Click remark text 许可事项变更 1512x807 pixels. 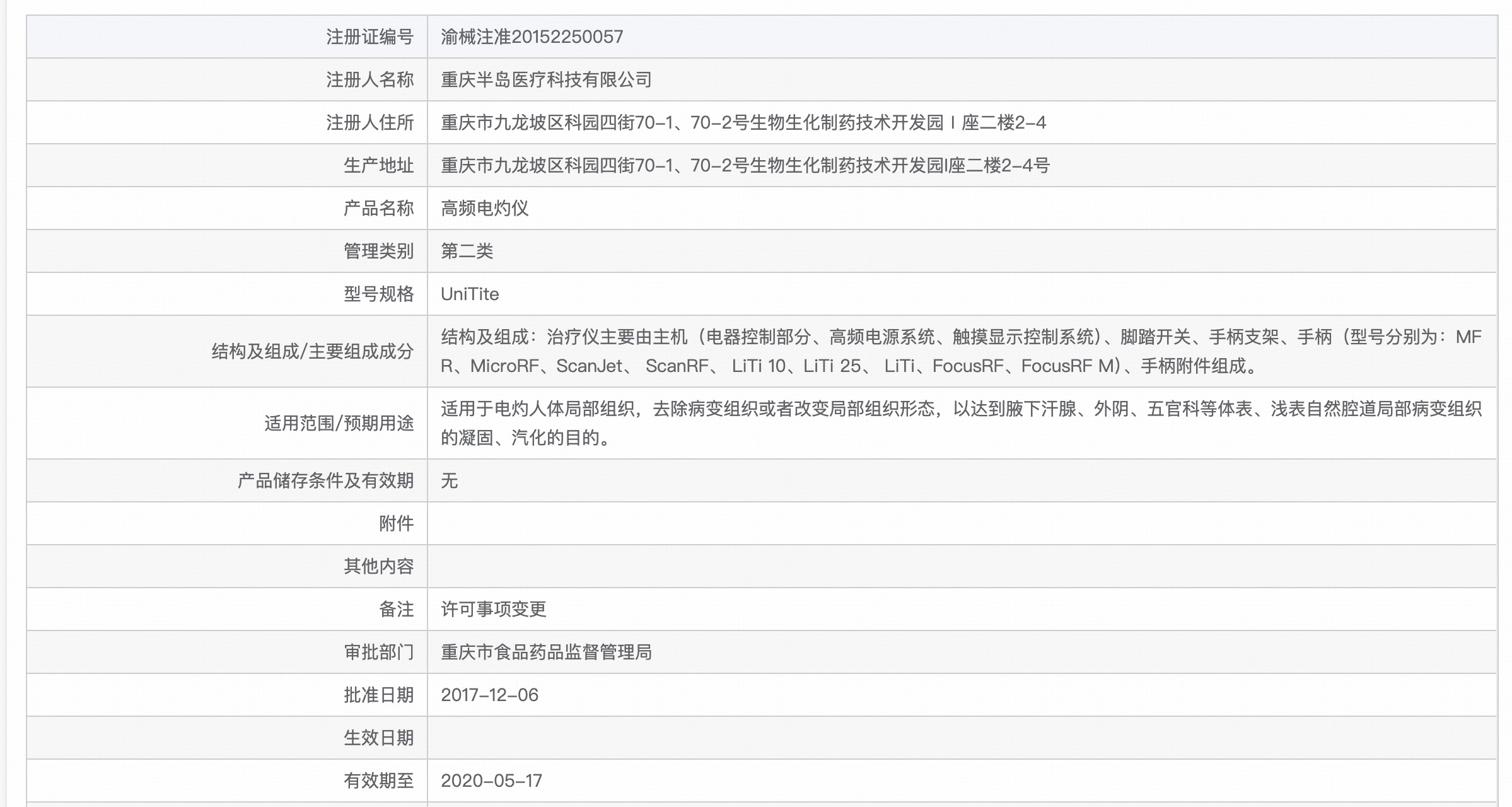(x=493, y=610)
